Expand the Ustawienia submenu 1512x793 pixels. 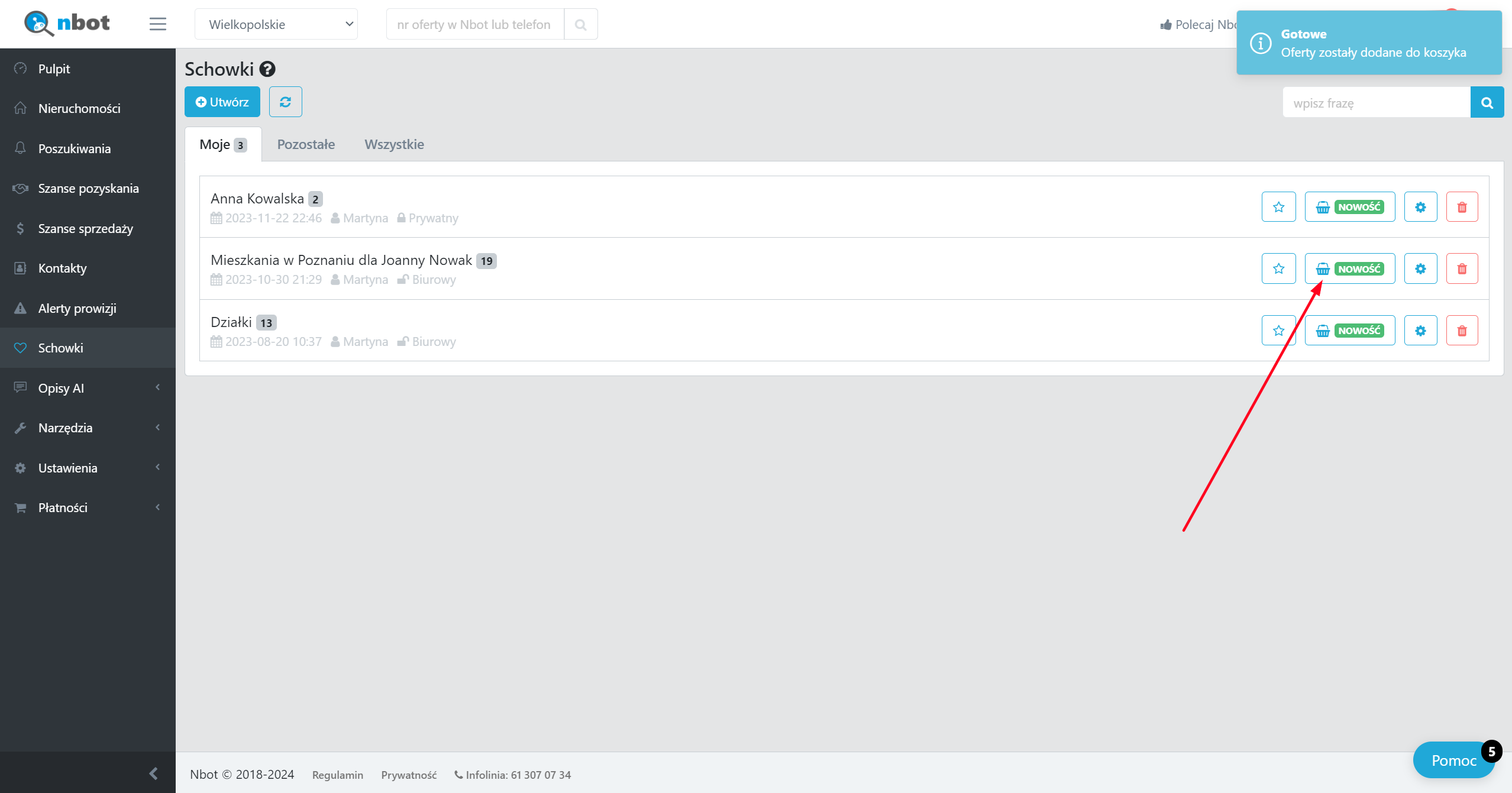(x=88, y=468)
